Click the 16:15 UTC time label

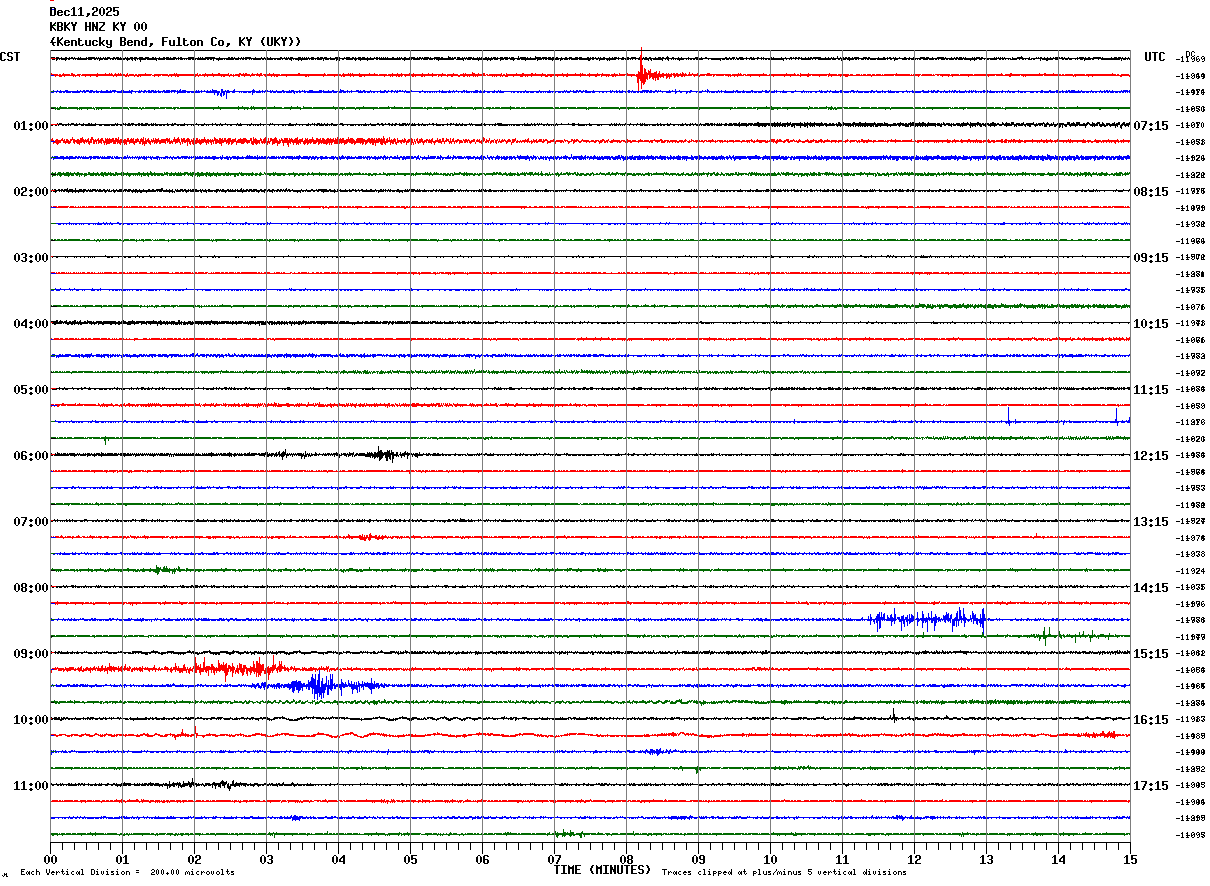coord(1151,720)
